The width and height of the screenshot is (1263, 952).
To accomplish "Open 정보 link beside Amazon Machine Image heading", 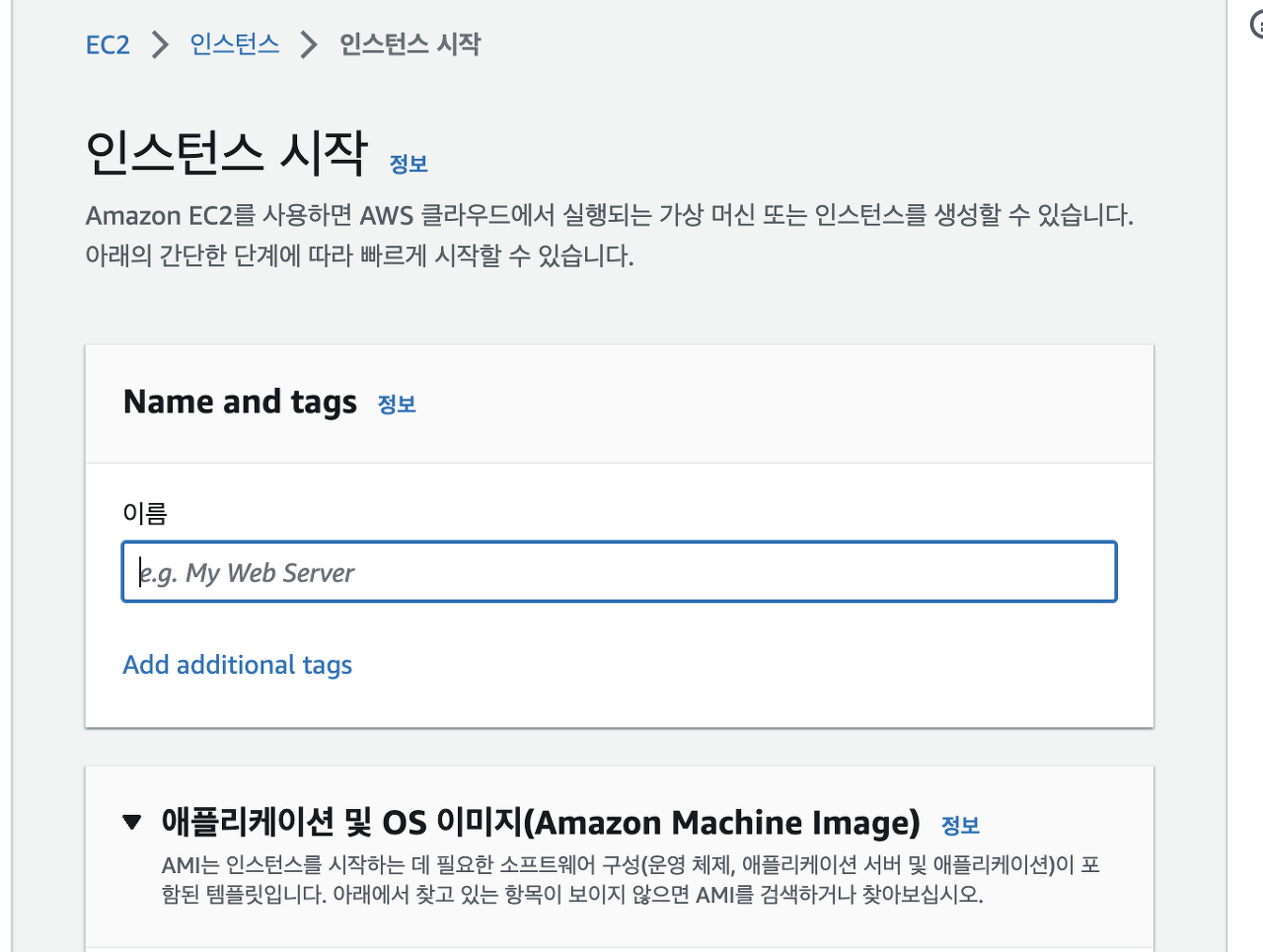I will click(960, 825).
